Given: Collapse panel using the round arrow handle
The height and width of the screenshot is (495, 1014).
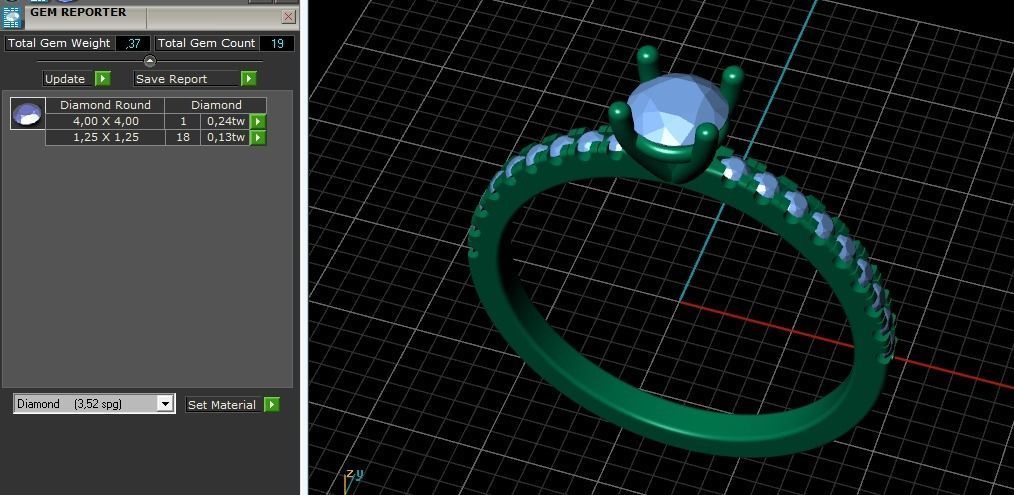Looking at the screenshot, I should (150, 61).
